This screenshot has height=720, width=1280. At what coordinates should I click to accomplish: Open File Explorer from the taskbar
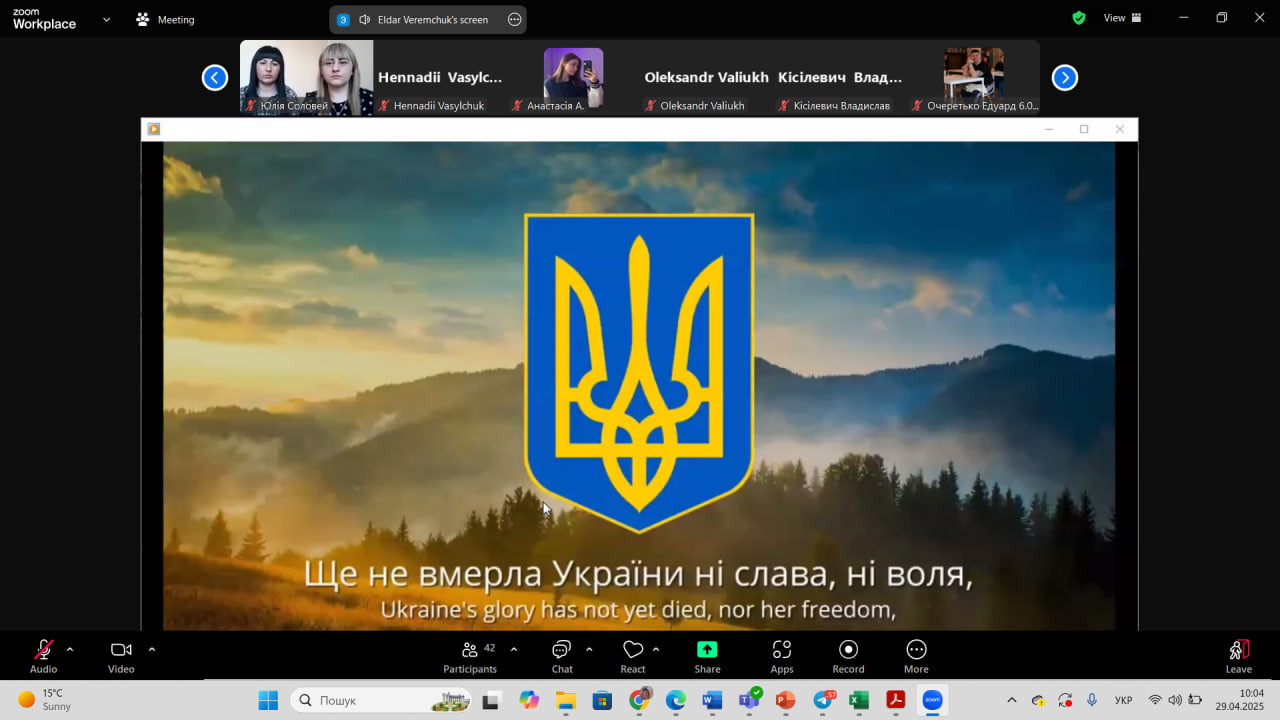click(x=566, y=700)
